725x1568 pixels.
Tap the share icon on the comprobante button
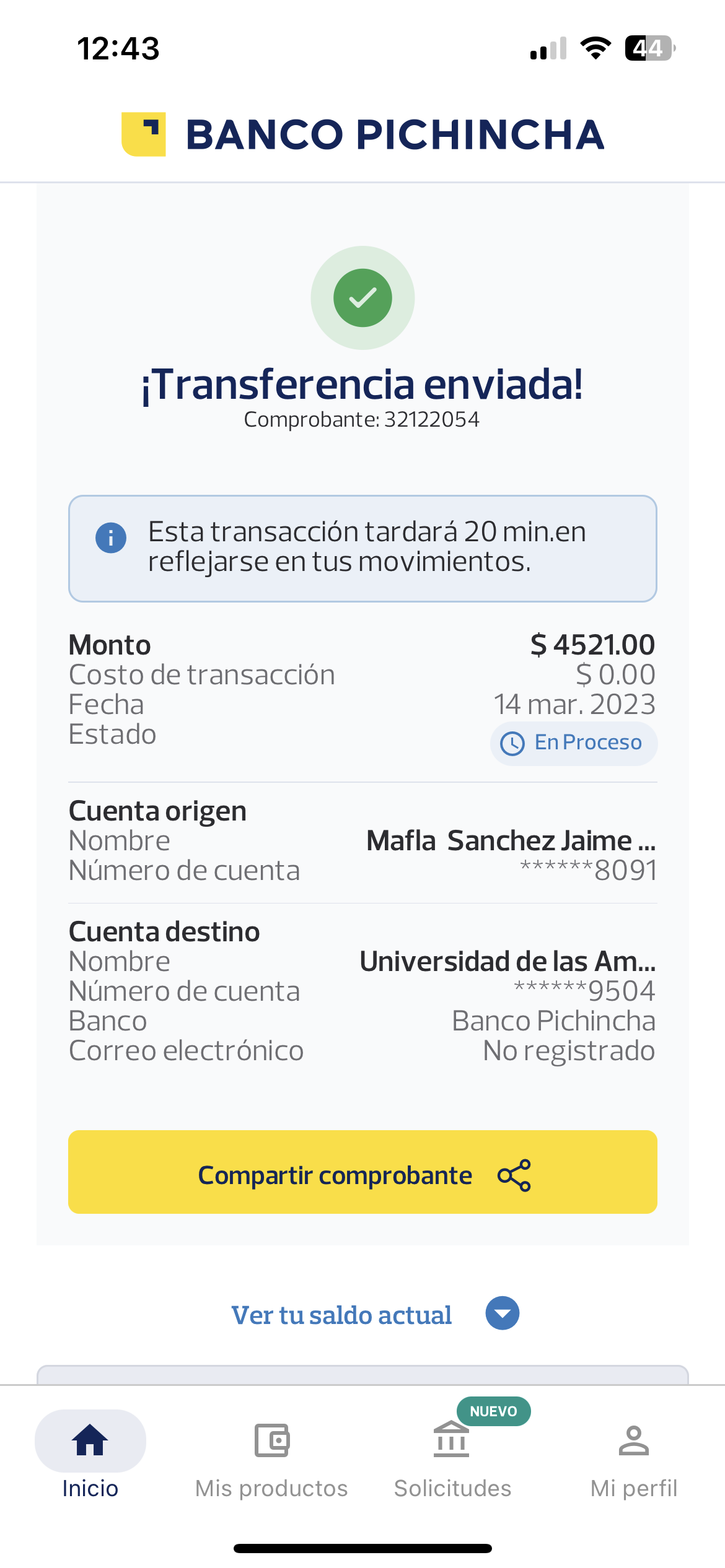(x=514, y=1175)
